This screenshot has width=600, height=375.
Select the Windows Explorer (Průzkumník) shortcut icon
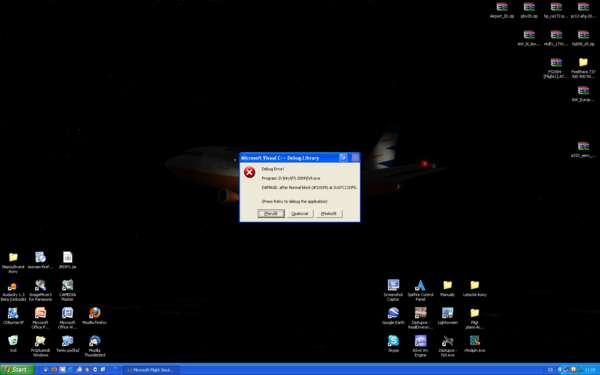40,346
